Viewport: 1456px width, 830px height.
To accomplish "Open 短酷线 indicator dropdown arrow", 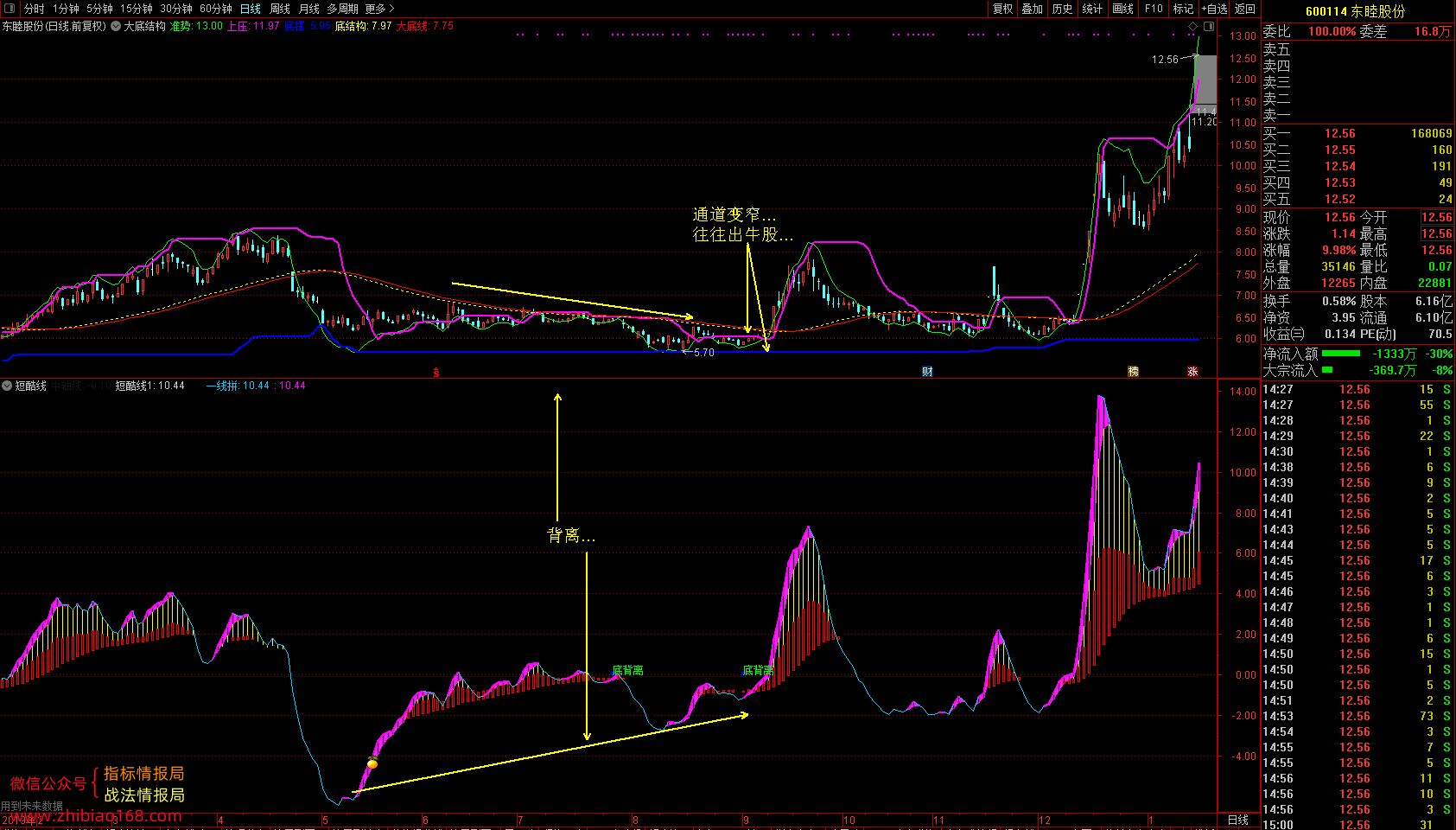I will click(7, 386).
